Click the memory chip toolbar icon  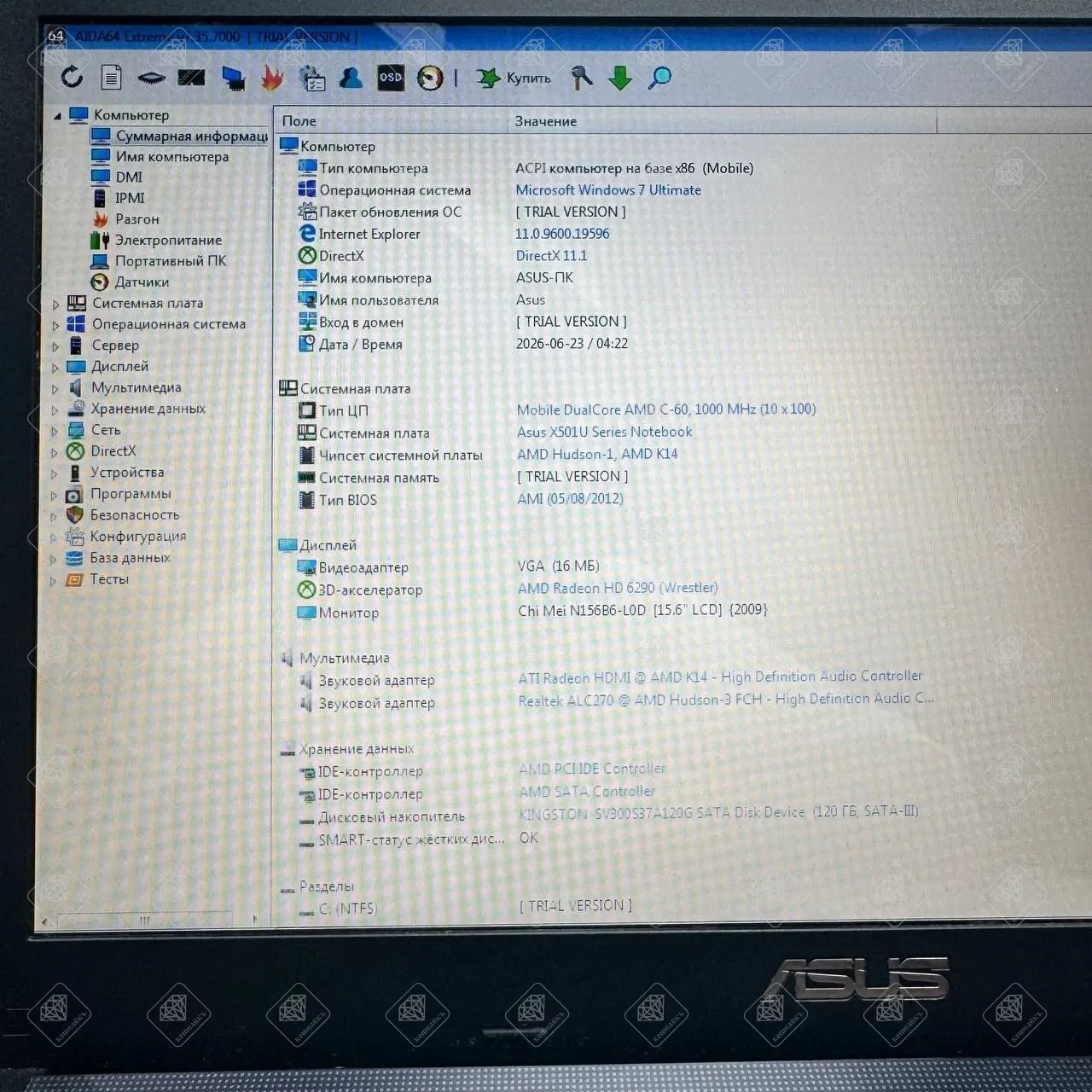pyautogui.click(x=151, y=78)
